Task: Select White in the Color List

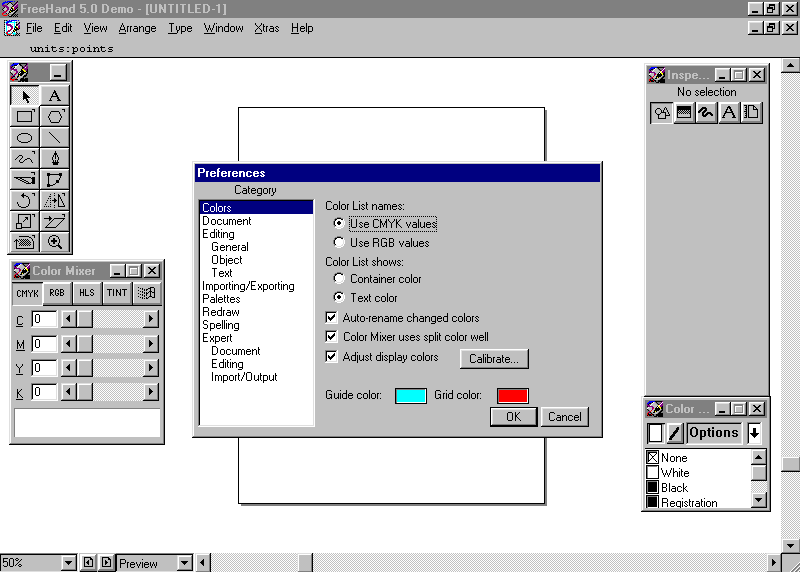Action: click(675, 473)
